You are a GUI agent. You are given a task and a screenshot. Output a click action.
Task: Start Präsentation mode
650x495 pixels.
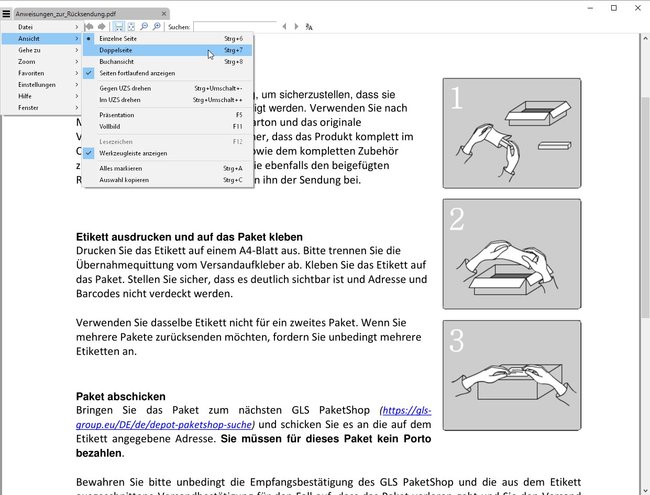pyautogui.click(x=168, y=115)
